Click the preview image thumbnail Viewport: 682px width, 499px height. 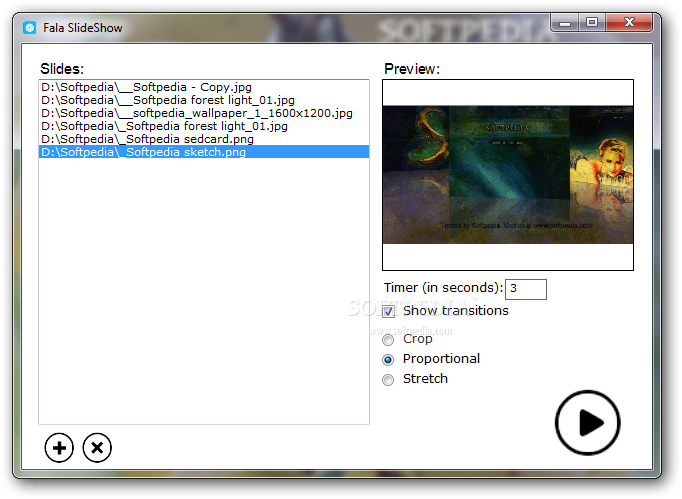point(508,174)
